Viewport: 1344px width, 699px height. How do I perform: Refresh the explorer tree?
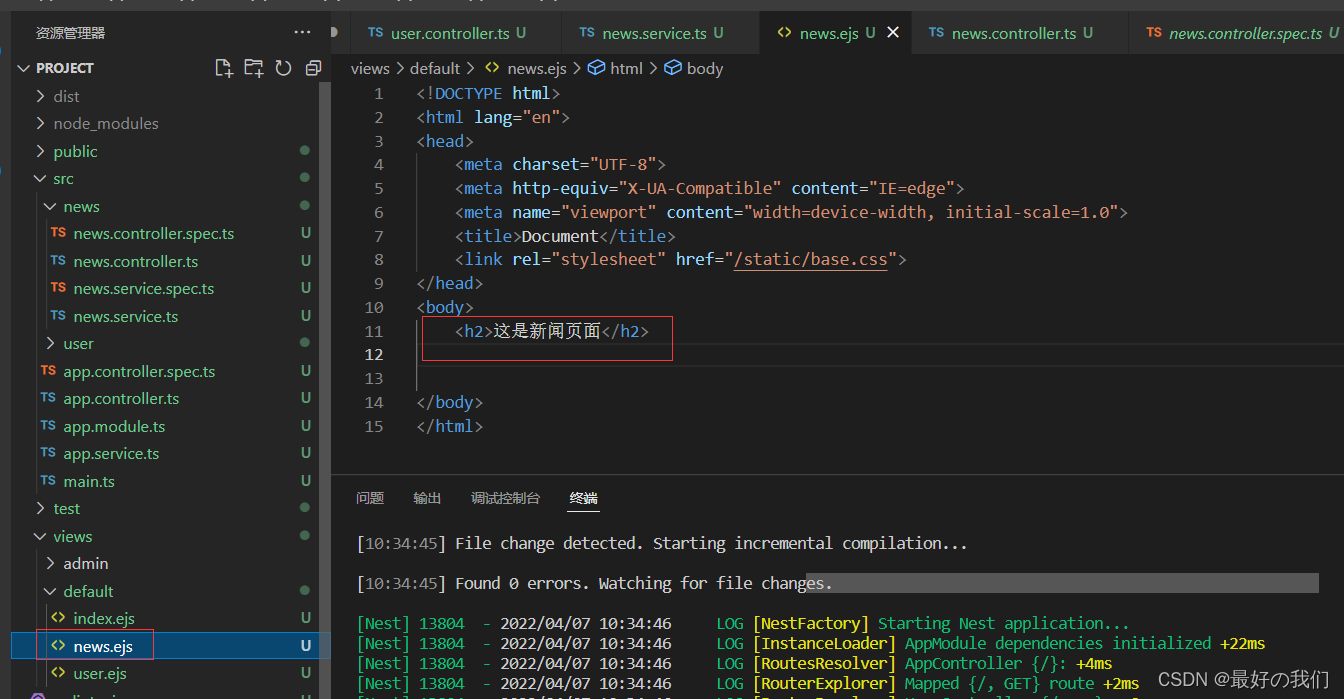click(284, 68)
